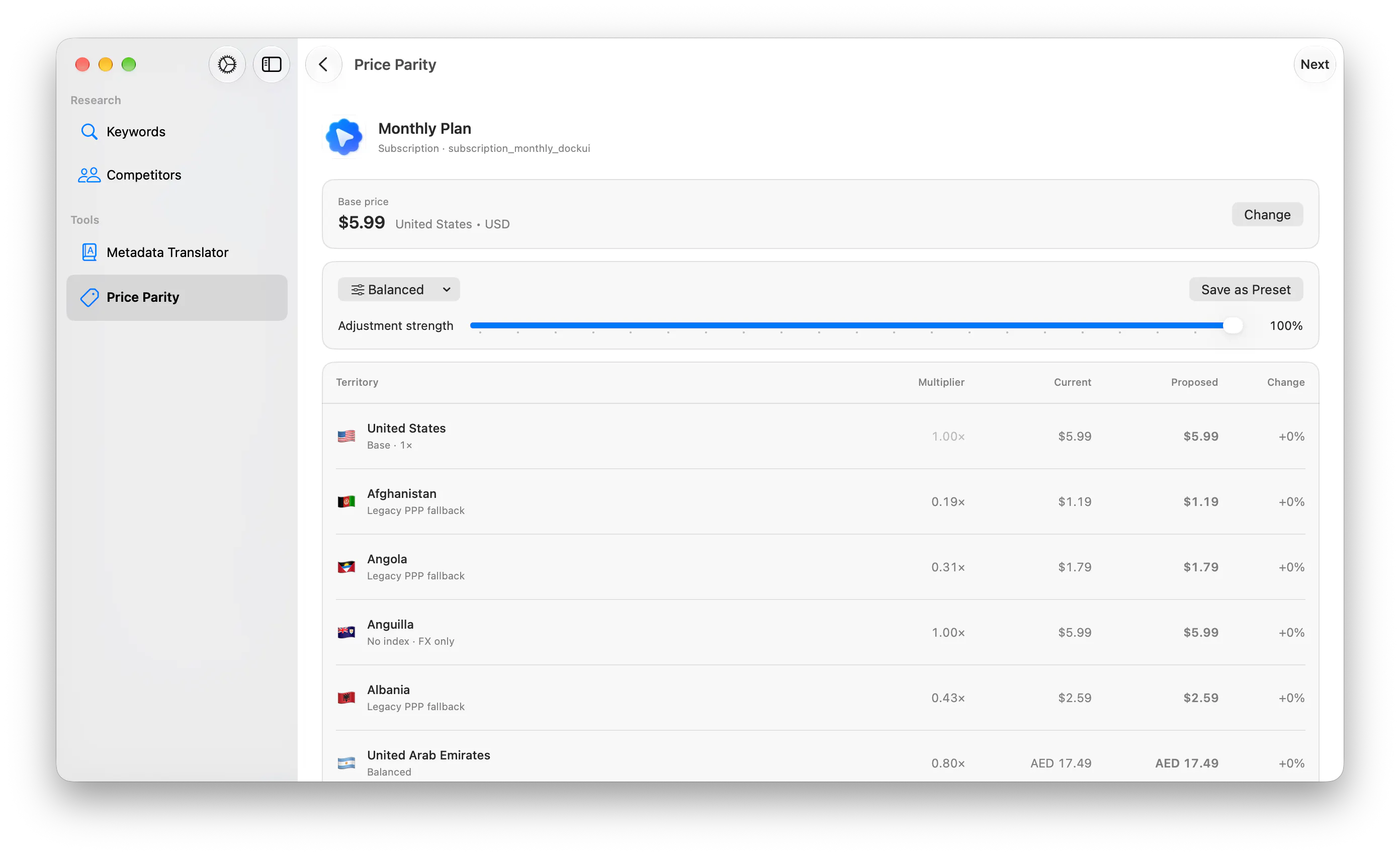Click the Angola row flag icon

[x=346, y=567]
